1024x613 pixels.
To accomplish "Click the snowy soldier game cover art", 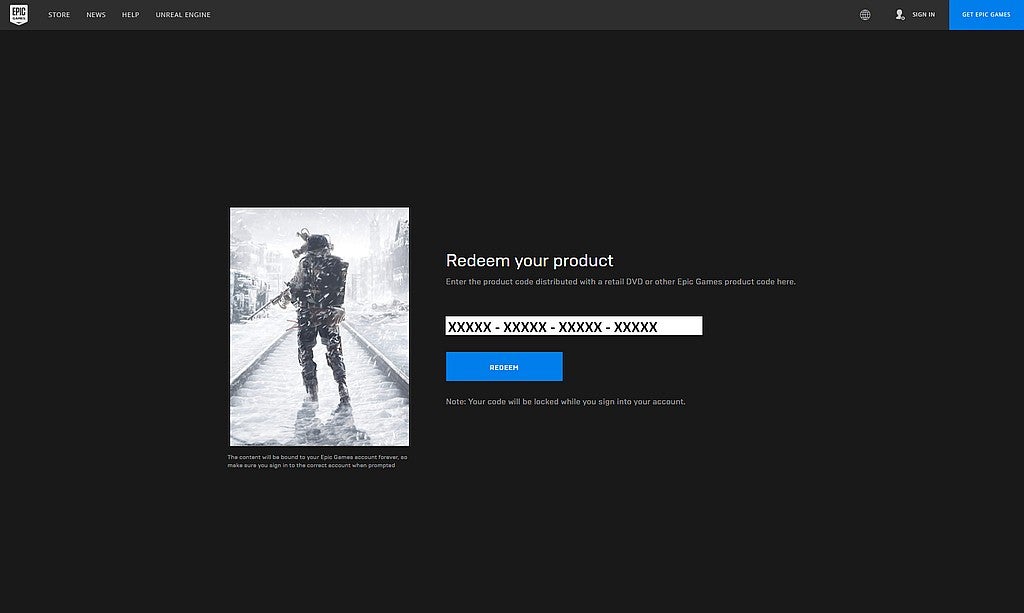I will point(319,326).
